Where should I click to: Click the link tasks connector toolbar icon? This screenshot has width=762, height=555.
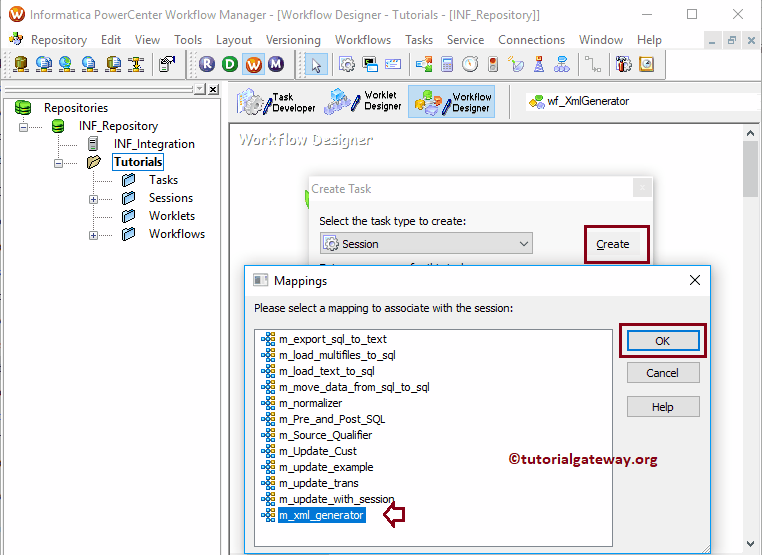pos(592,64)
